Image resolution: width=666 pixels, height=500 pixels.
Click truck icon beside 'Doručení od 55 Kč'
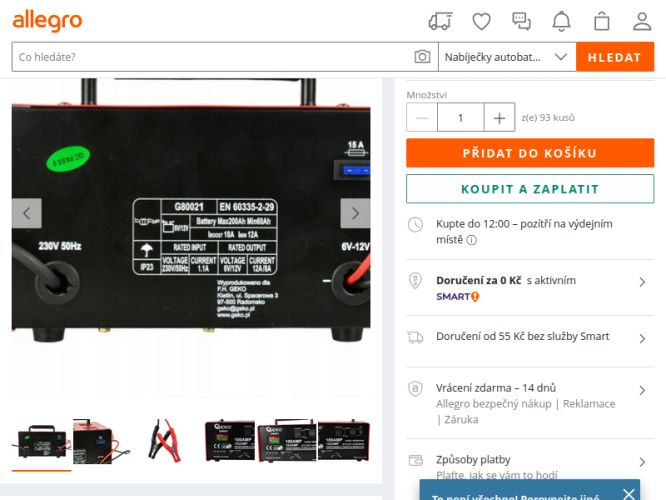pos(415,338)
